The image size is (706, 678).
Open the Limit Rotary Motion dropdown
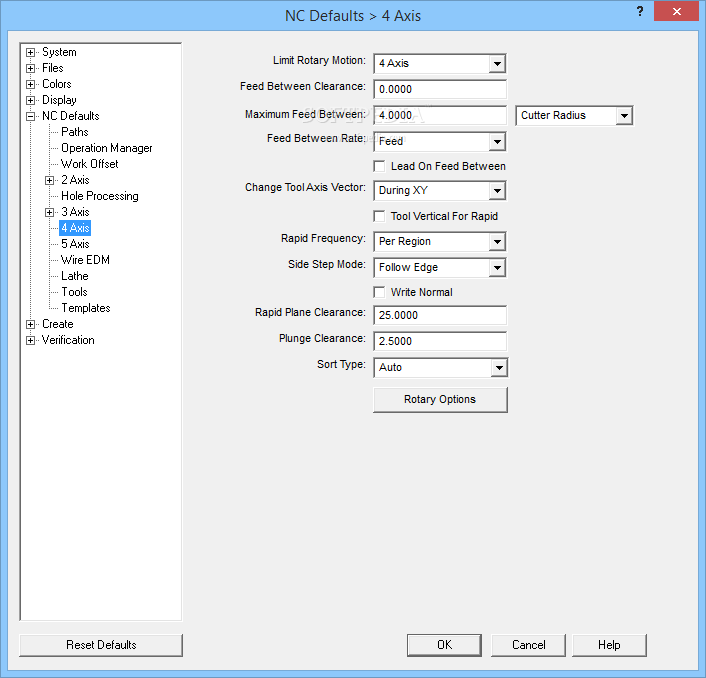497,63
